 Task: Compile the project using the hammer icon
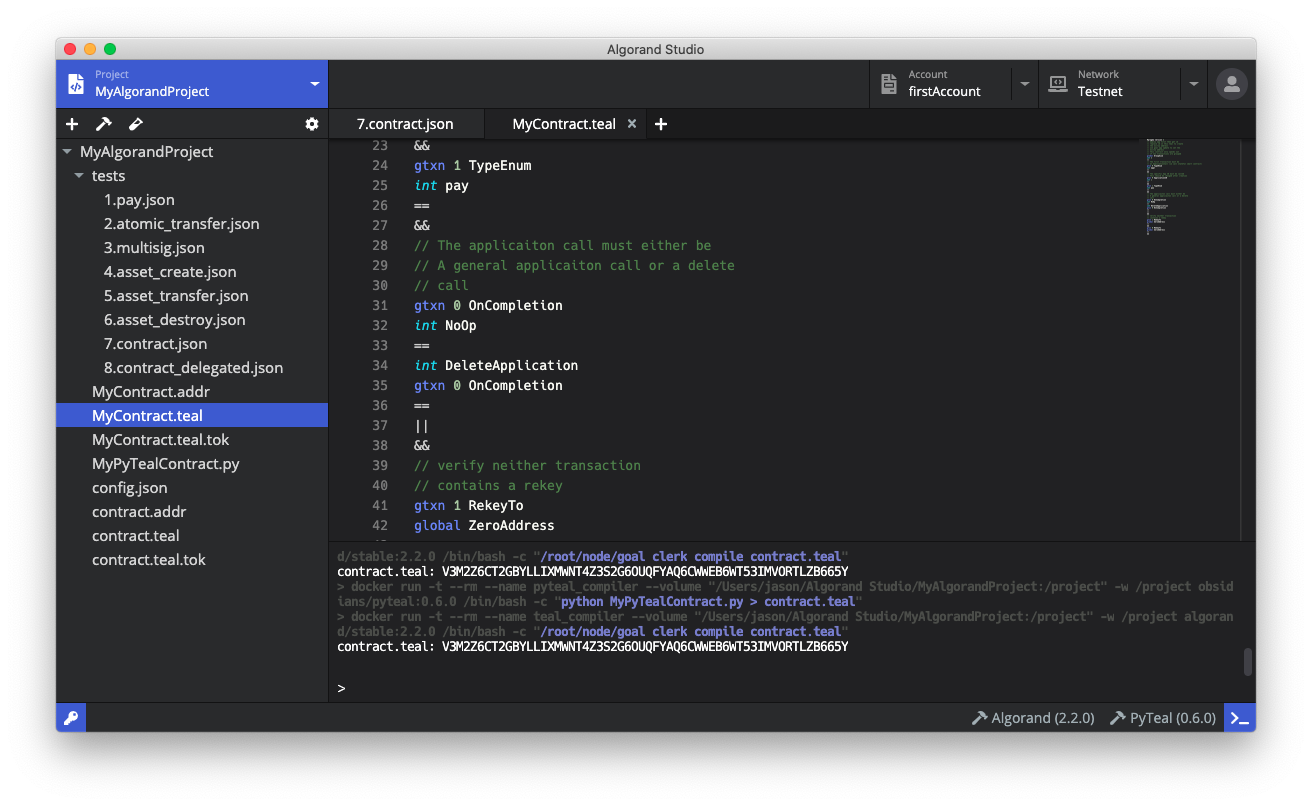(x=103, y=123)
